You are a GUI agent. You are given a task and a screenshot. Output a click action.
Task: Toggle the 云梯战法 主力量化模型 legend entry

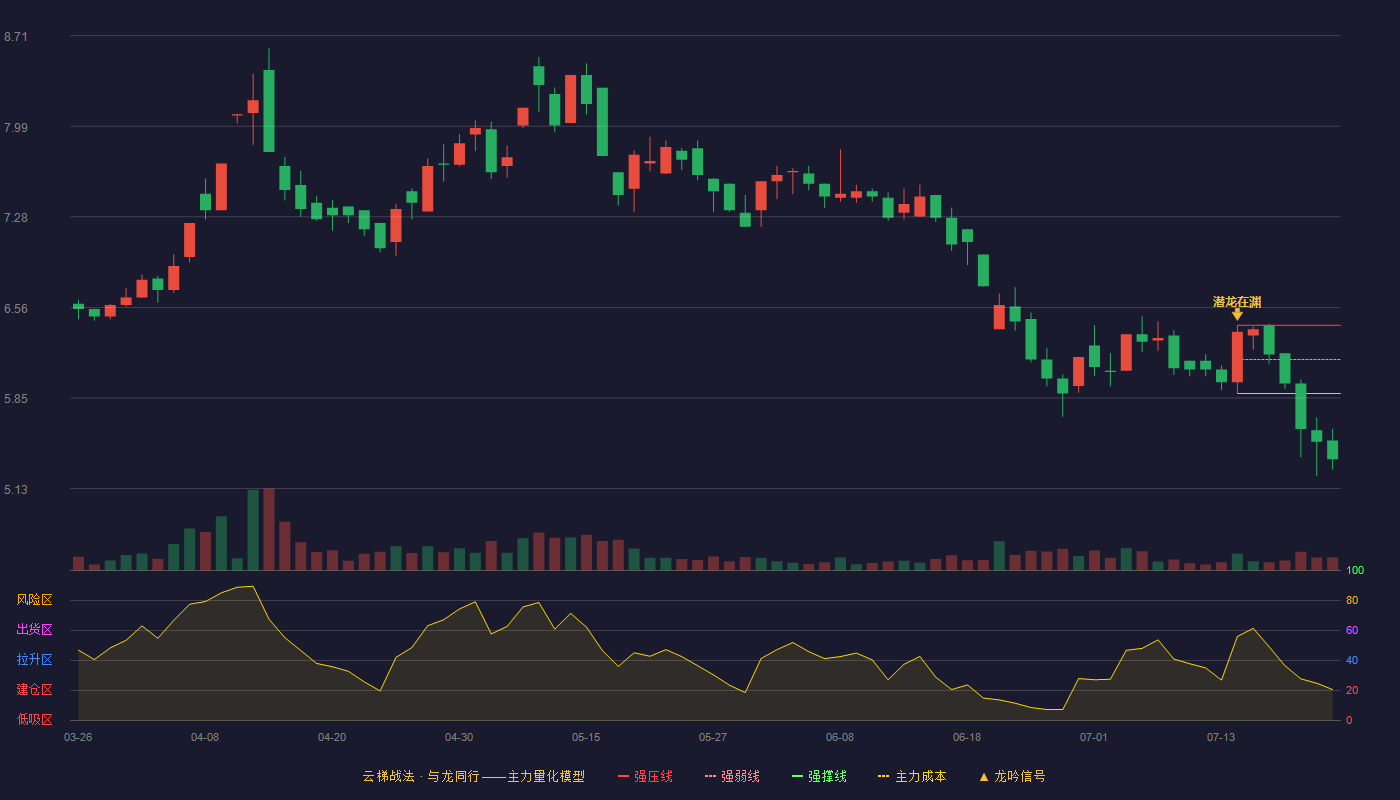click(x=473, y=776)
